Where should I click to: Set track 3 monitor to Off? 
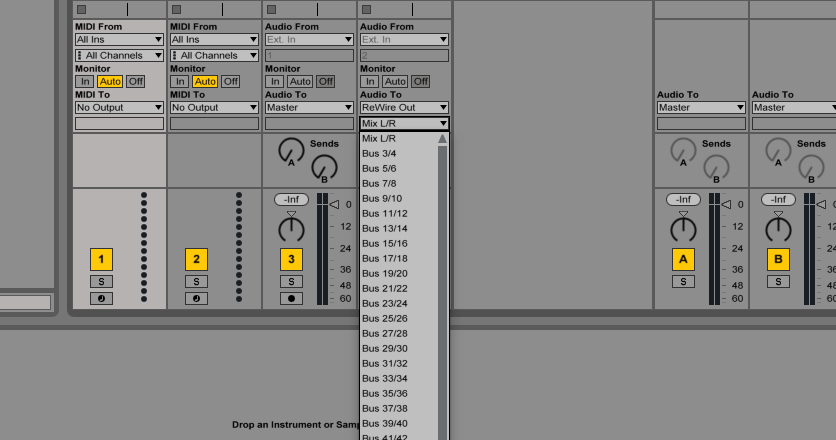325,82
